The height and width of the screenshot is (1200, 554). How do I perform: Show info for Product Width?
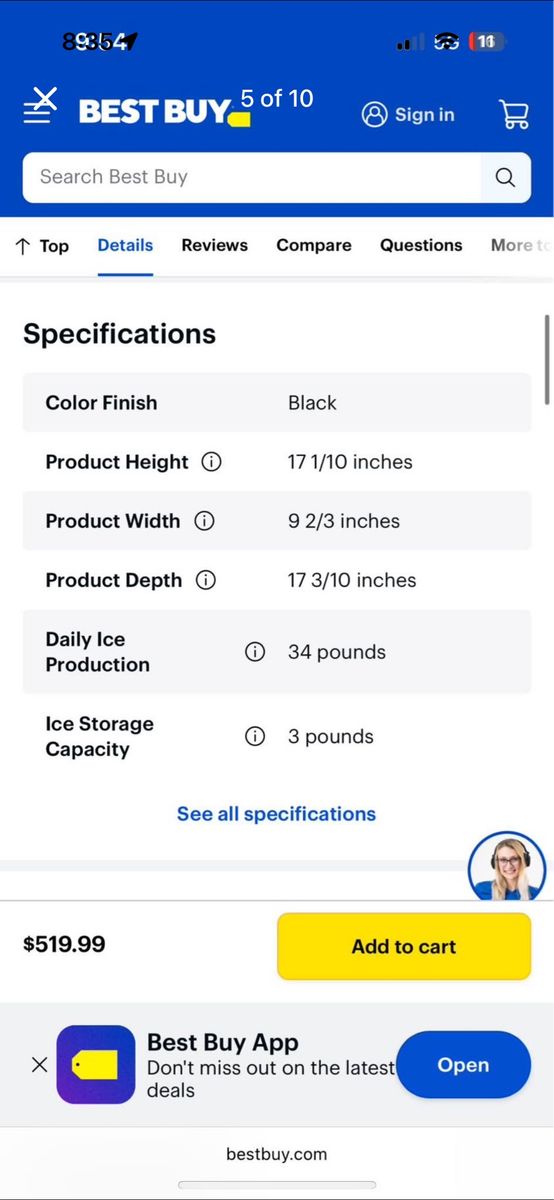[x=204, y=521]
